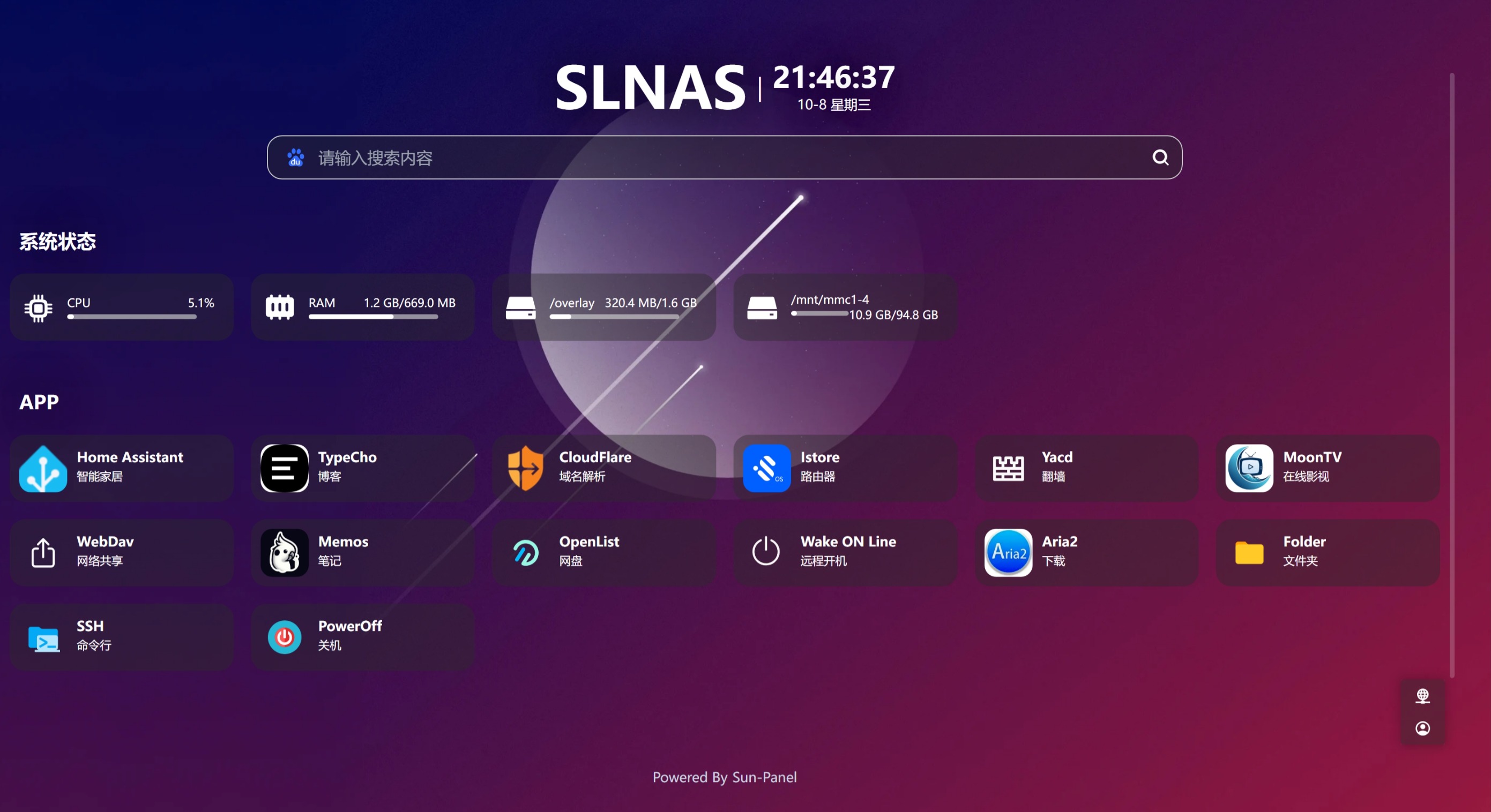Open the Yacd wall icon

click(x=1008, y=468)
